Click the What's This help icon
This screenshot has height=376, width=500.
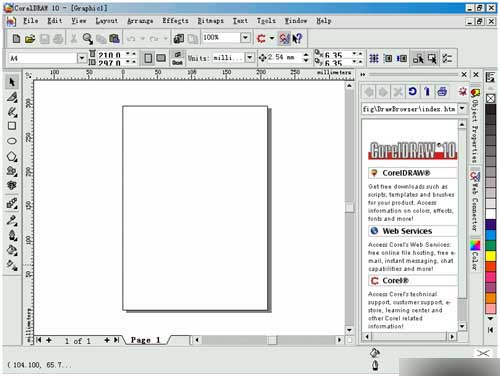(297, 39)
